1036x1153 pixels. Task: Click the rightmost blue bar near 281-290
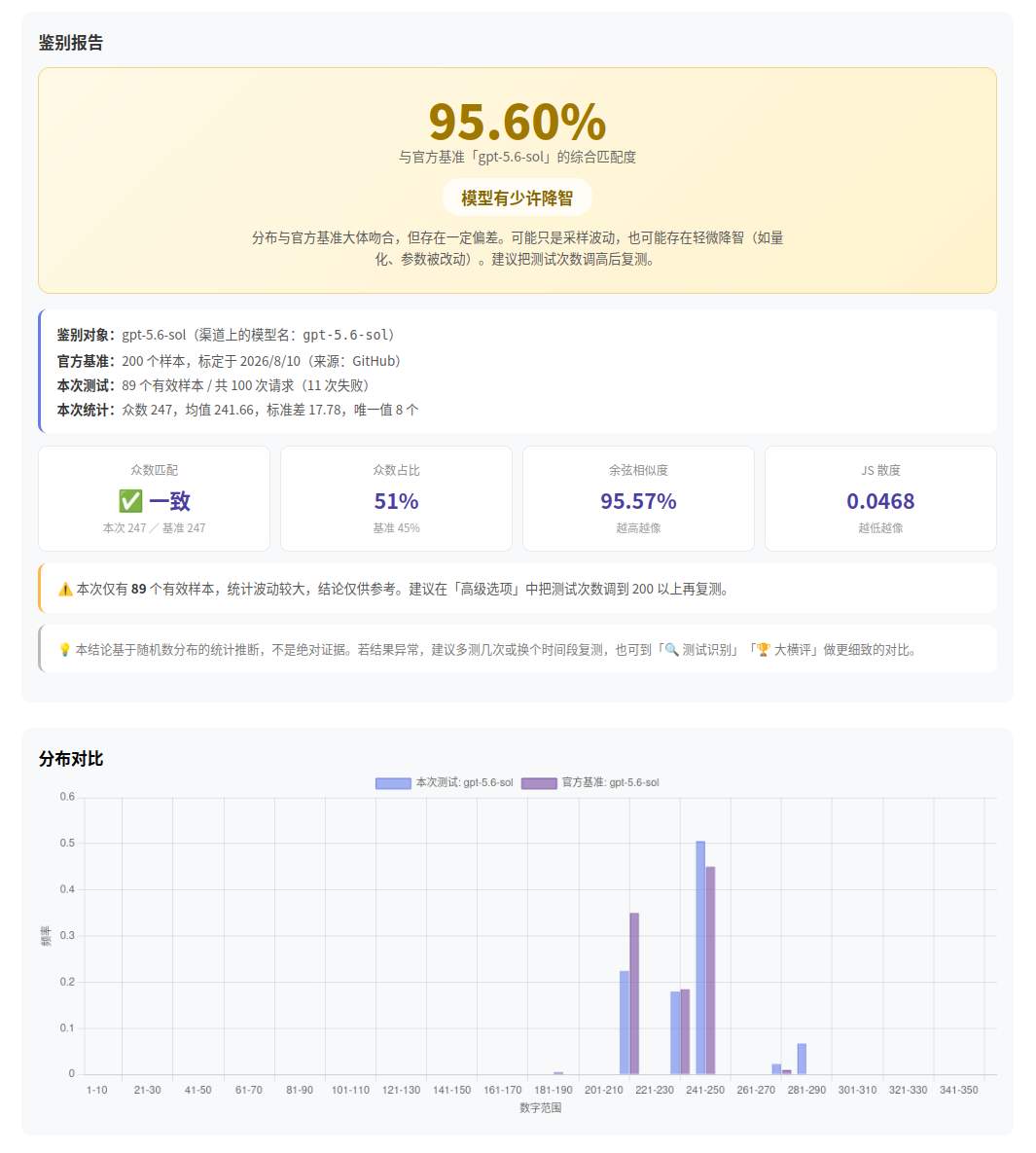click(x=802, y=1059)
